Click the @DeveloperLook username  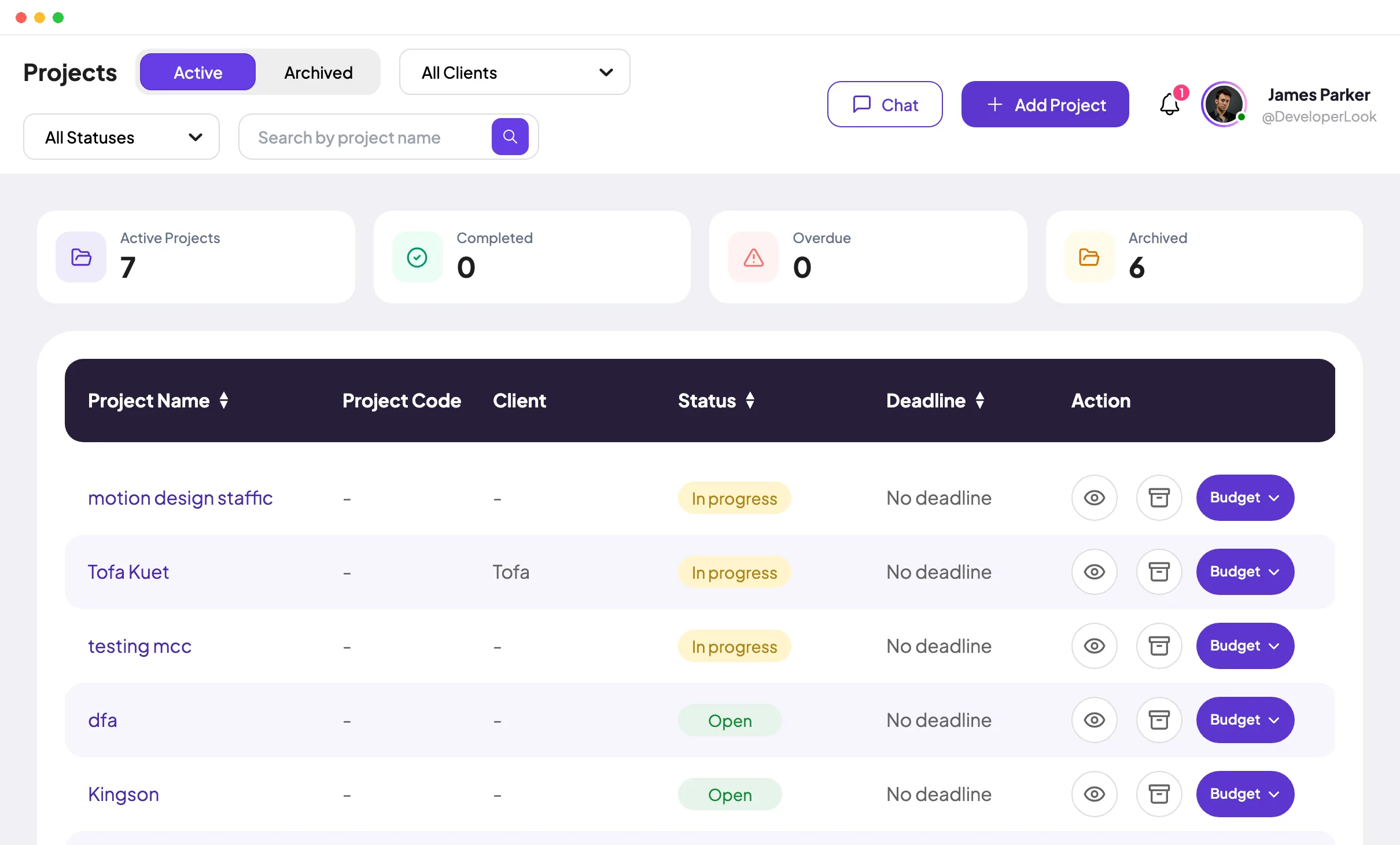(x=1319, y=117)
